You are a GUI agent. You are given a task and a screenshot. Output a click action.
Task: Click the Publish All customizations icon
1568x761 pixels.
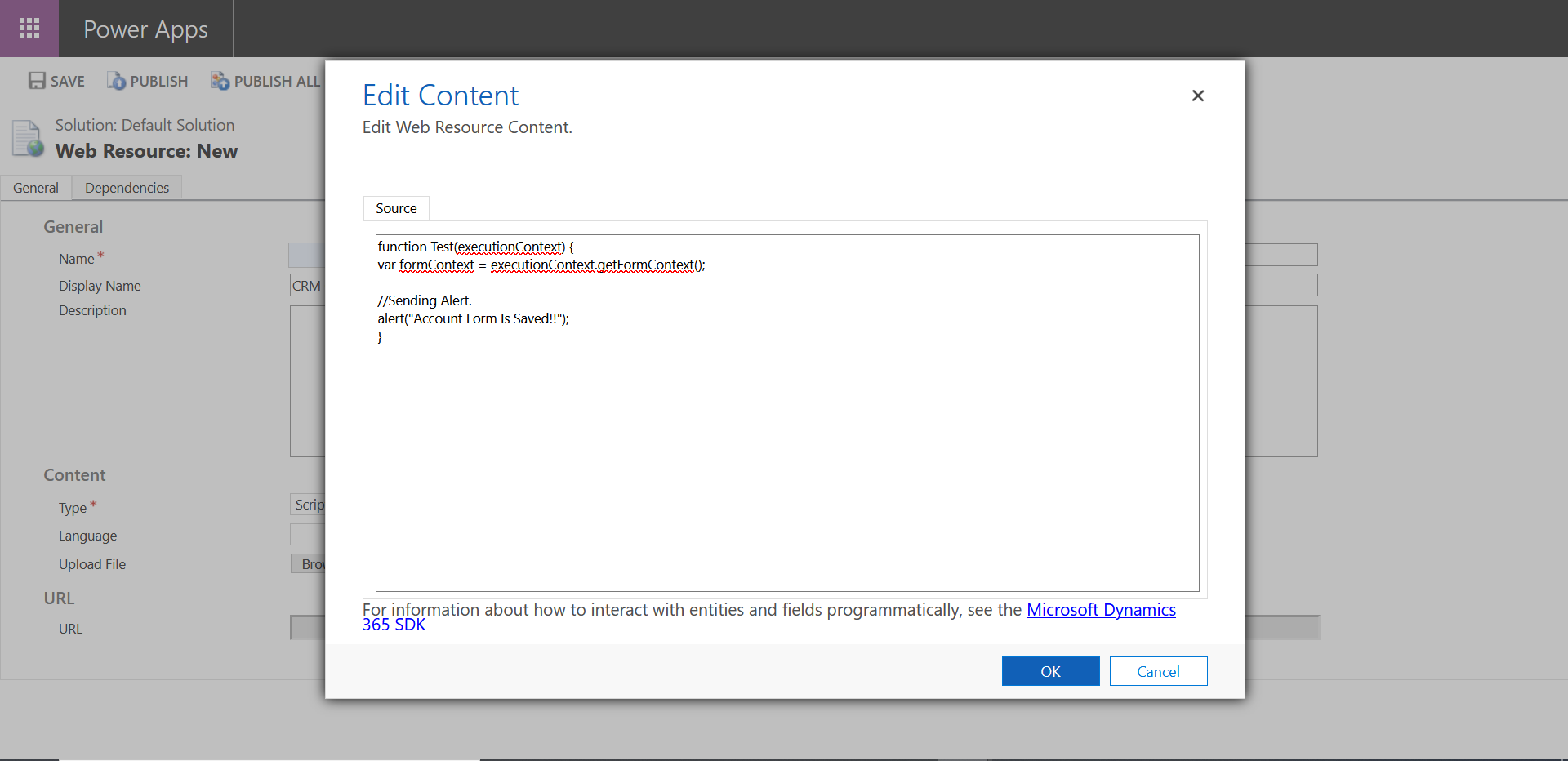point(218,81)
